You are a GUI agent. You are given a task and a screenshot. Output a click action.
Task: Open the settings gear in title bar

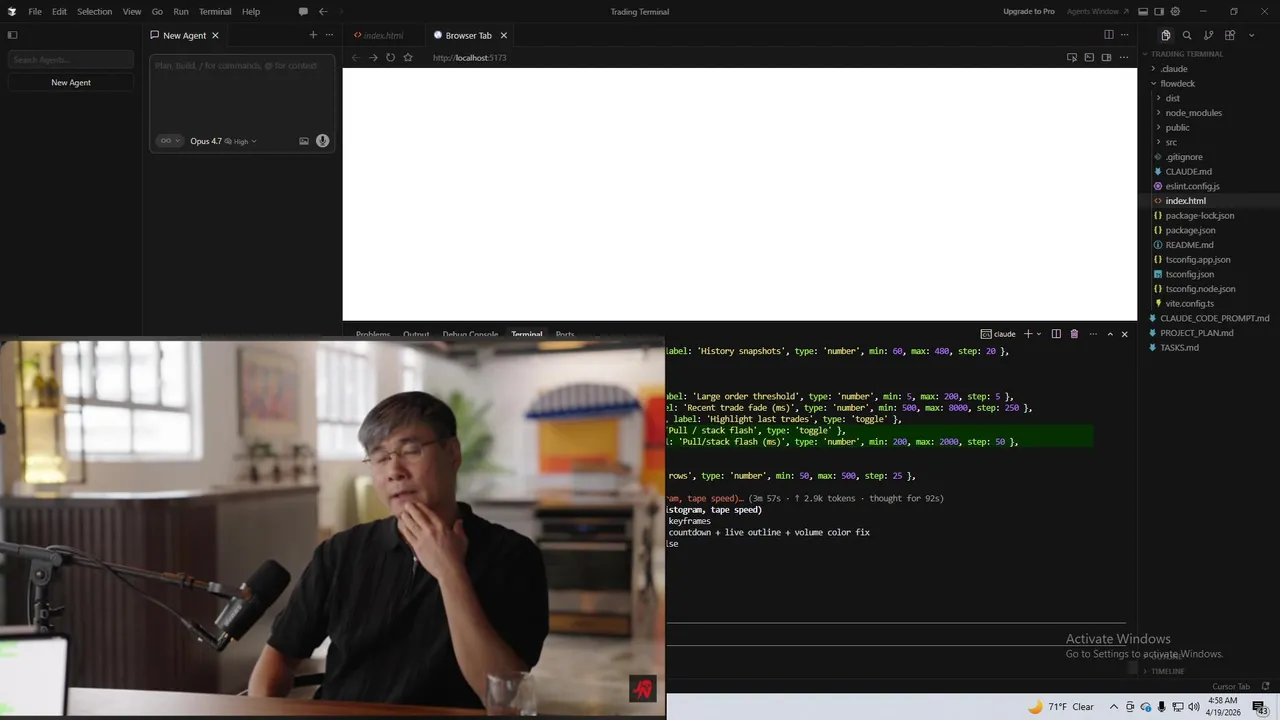[1175, 11]
